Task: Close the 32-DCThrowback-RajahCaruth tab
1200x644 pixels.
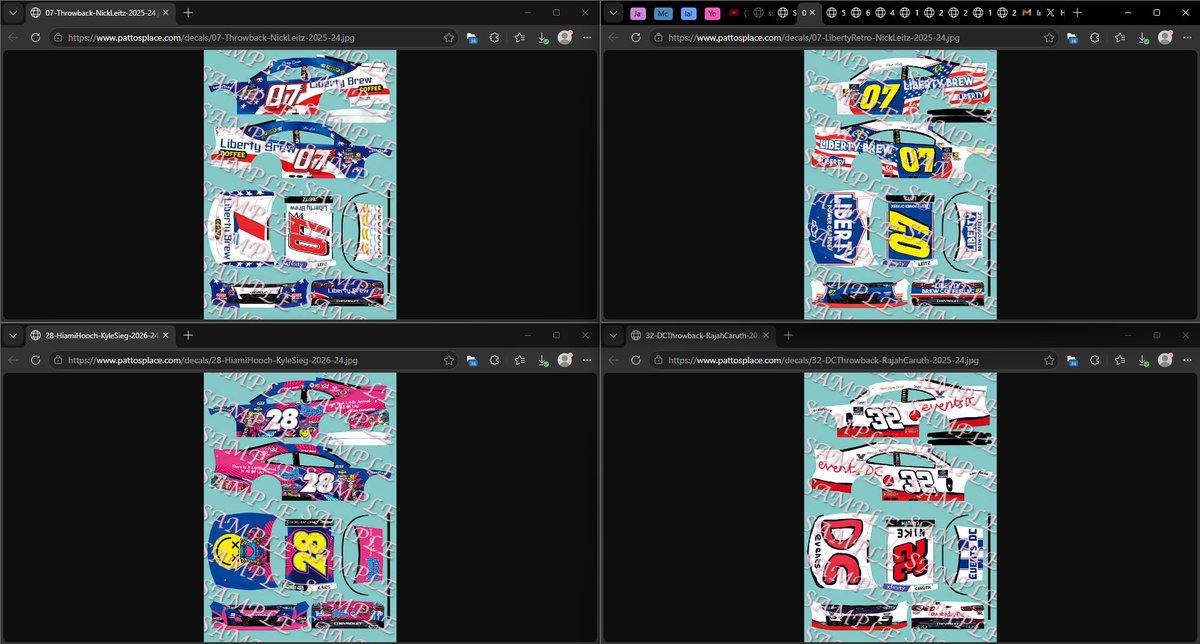Action: (764, 335)
